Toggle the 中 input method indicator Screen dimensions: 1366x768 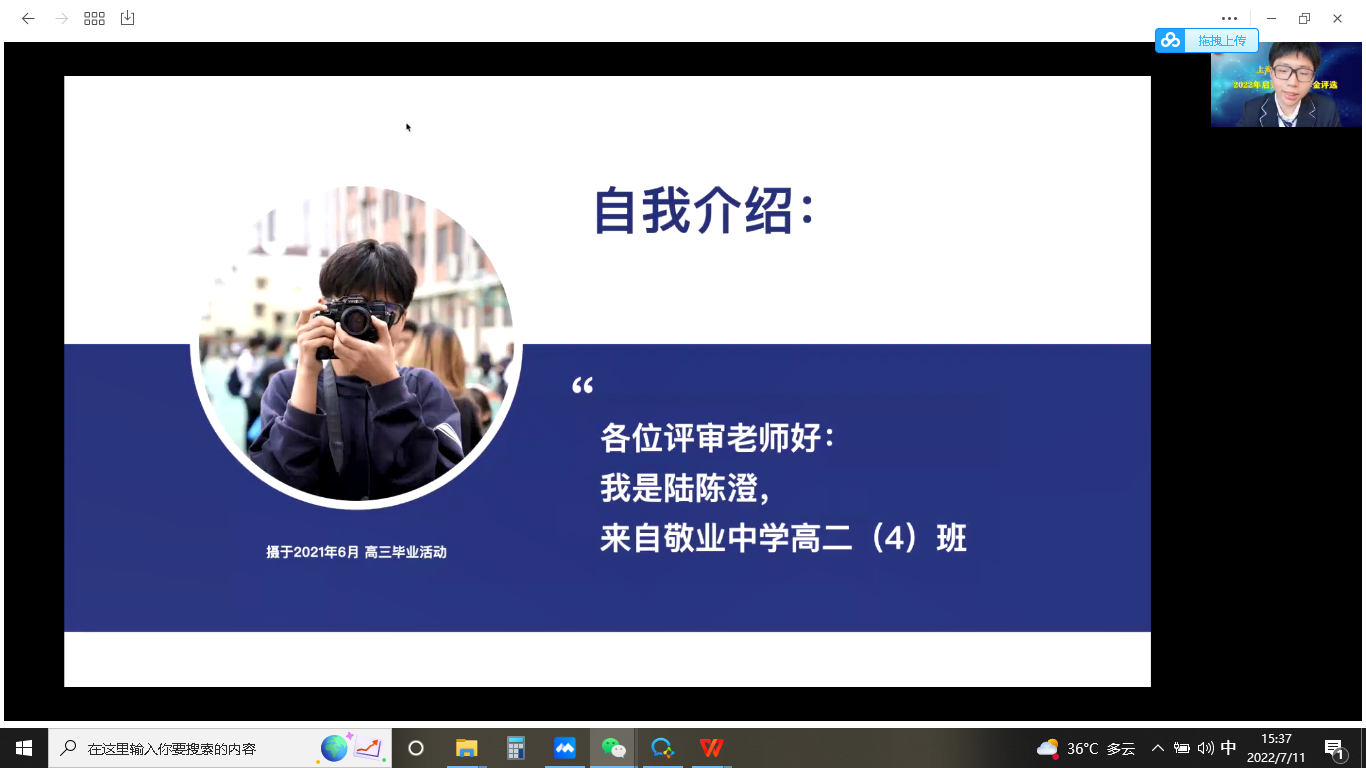tap(1229, 748)
